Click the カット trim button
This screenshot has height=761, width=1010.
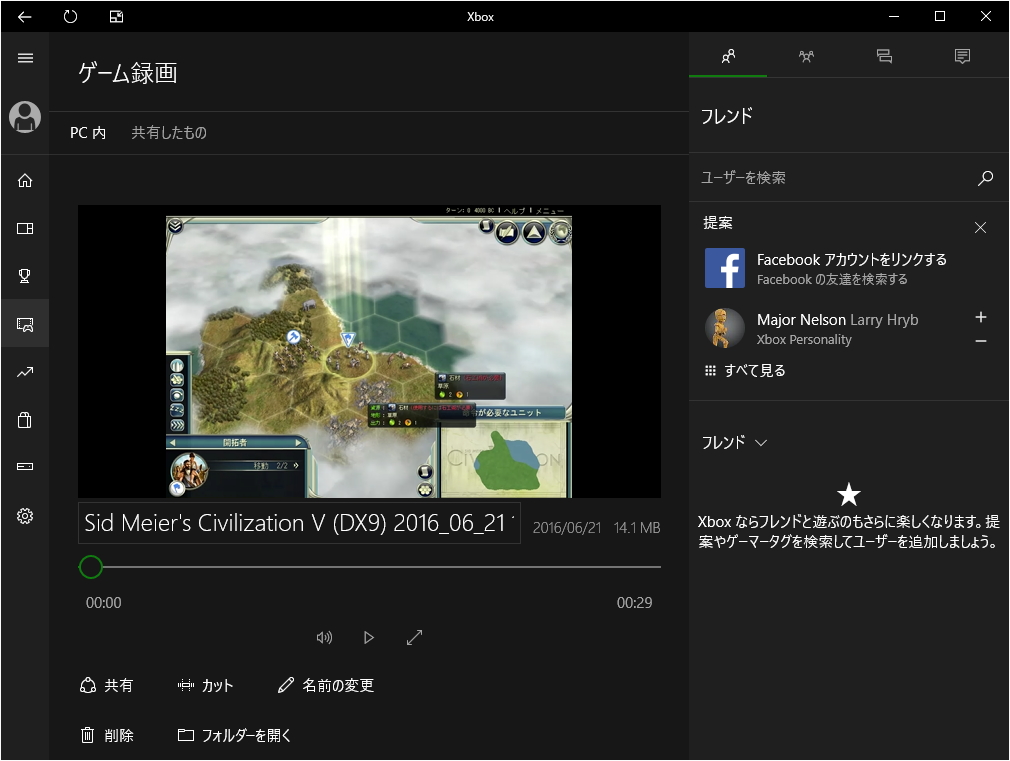tap(205, 686)
